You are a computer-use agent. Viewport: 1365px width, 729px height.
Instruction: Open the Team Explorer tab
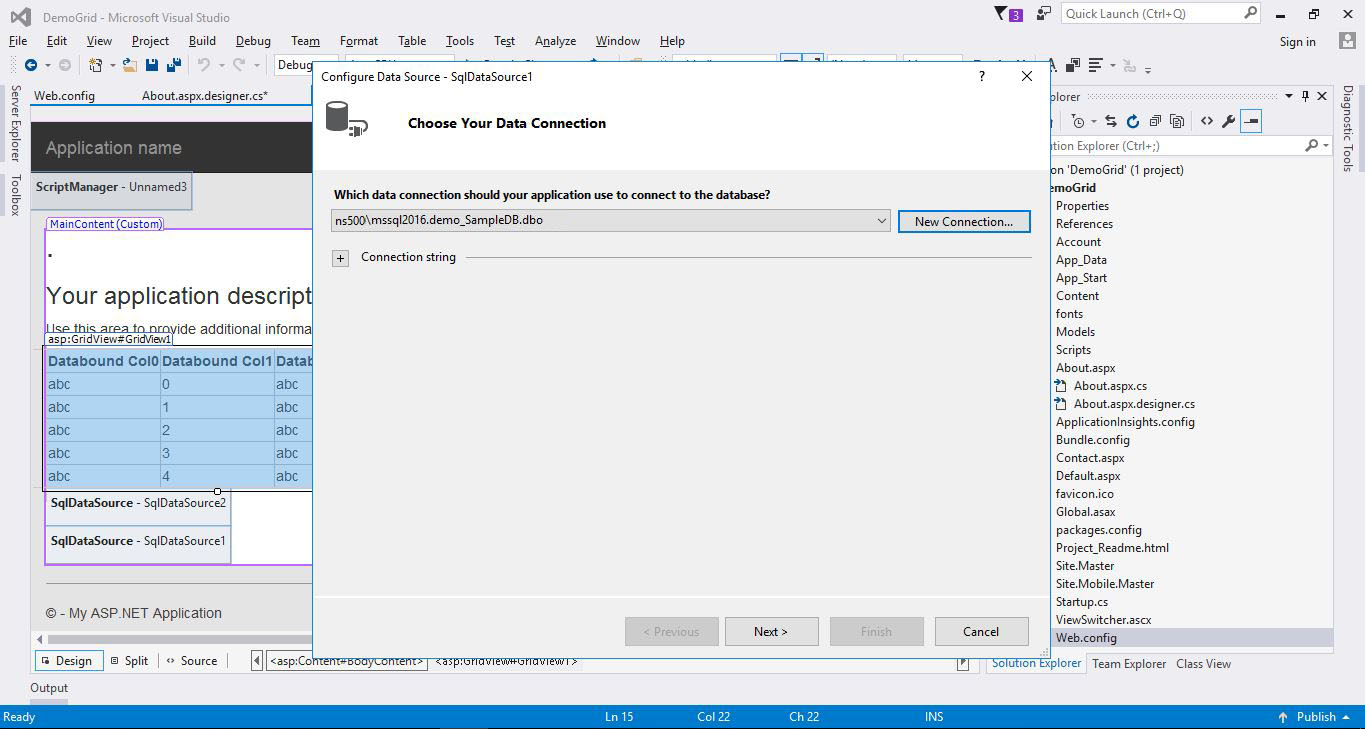(1129, 664)
